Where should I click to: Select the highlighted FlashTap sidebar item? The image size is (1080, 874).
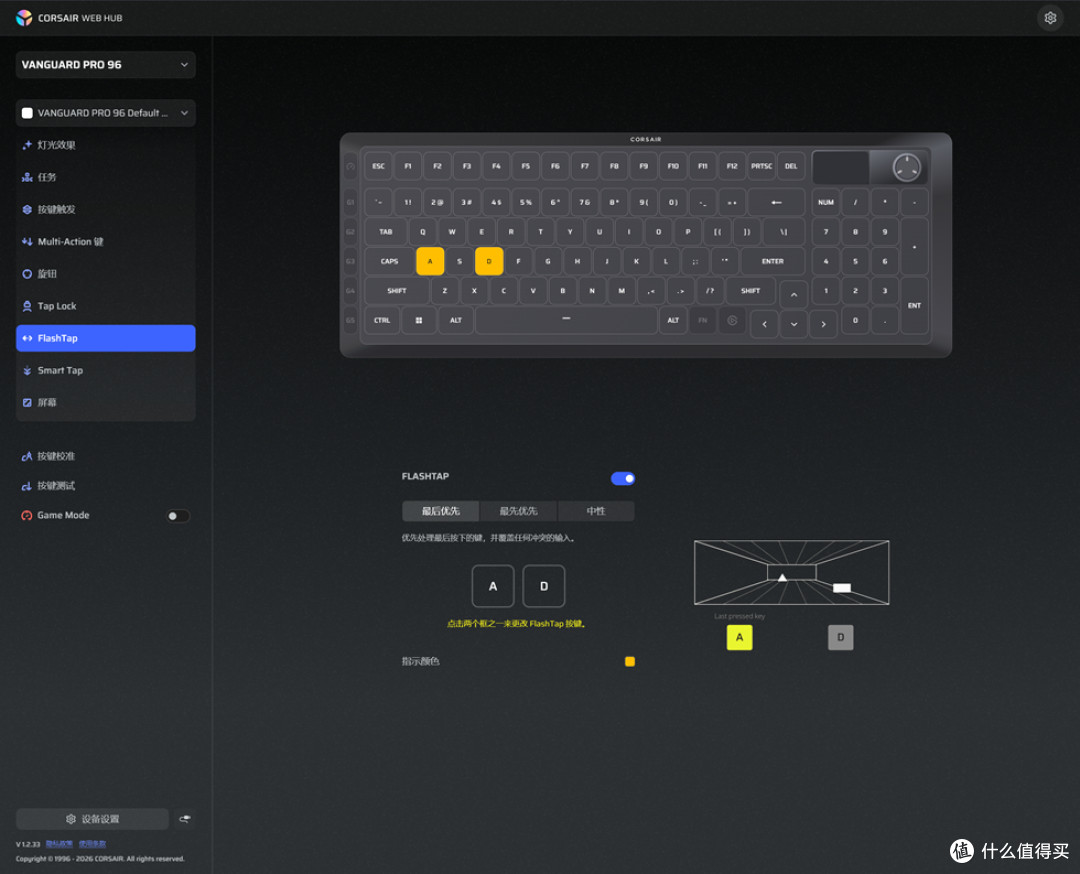coord(105,338)
